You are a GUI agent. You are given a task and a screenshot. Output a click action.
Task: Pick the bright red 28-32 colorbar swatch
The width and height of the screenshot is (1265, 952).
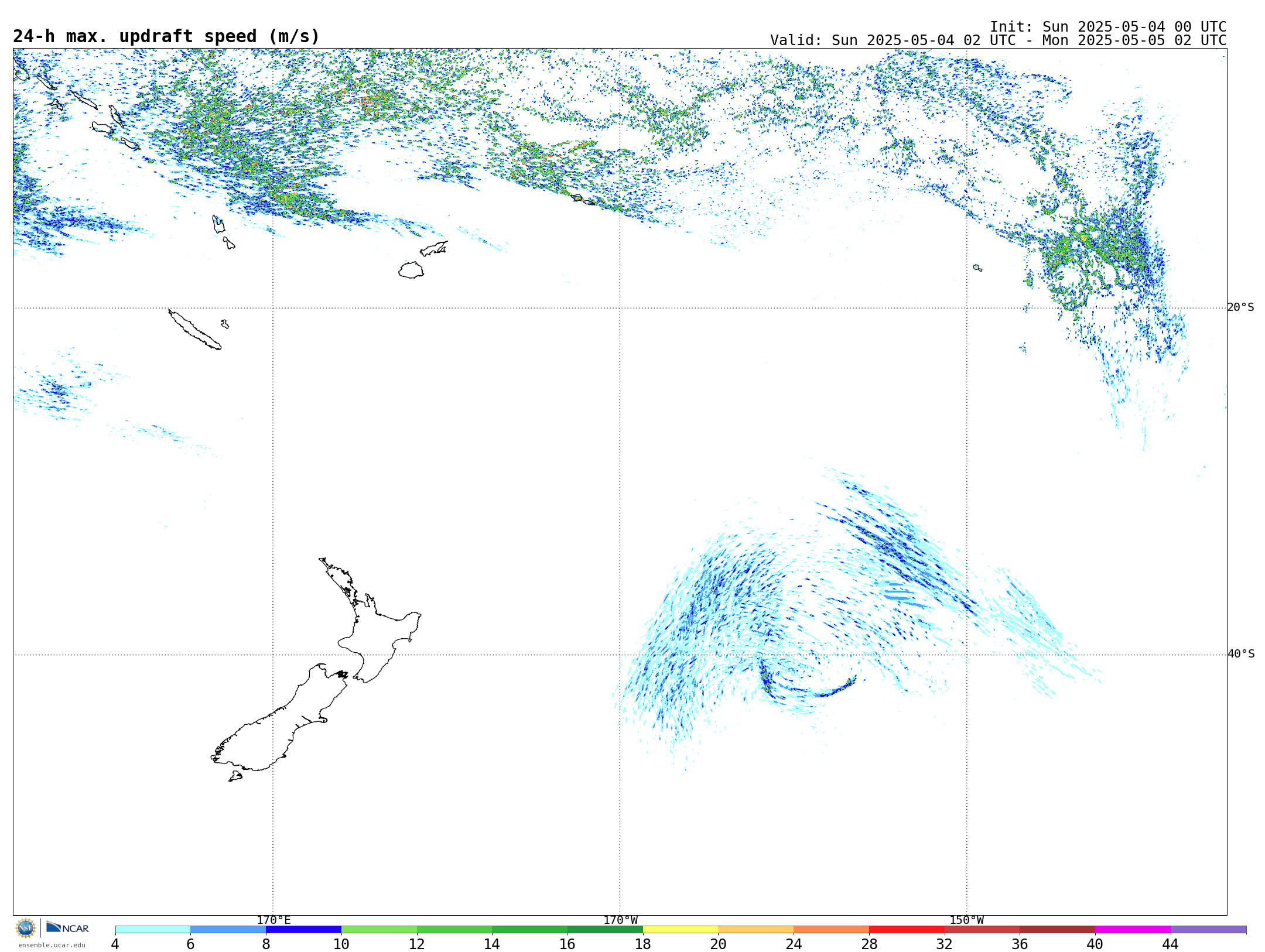[907, 930]
